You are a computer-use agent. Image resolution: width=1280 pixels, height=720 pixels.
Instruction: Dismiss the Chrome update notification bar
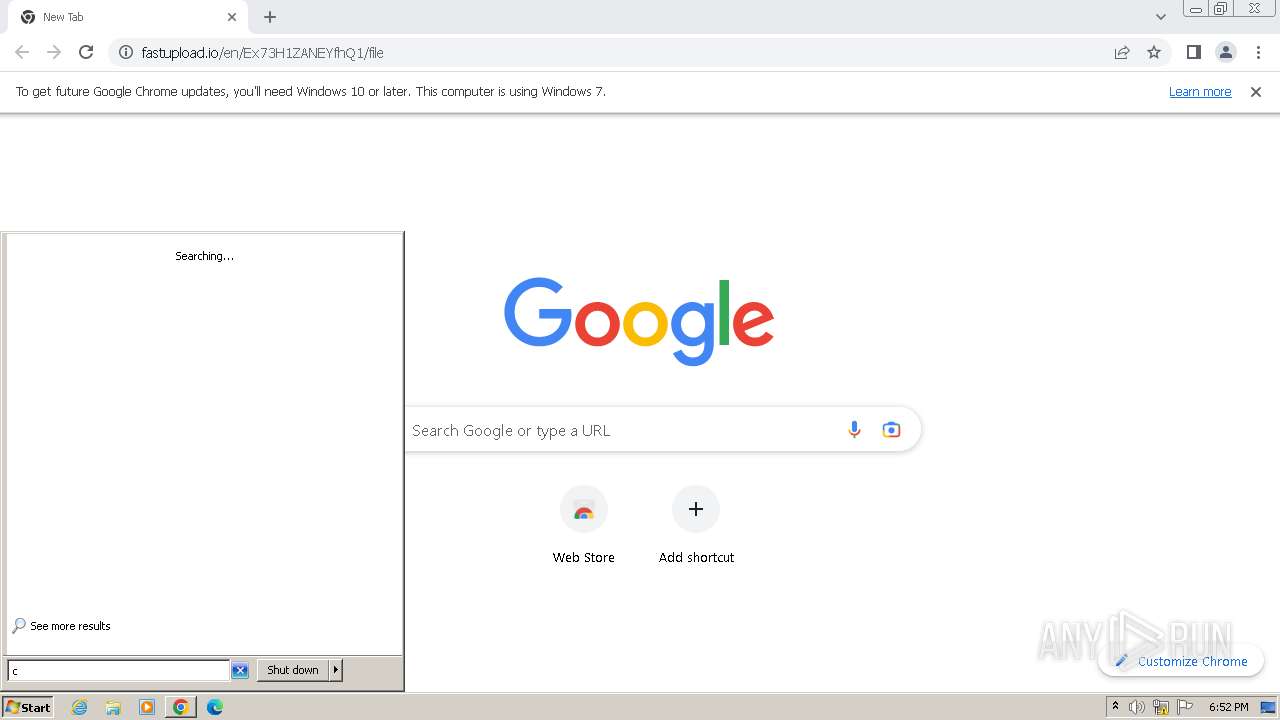tap(1256, 91)
